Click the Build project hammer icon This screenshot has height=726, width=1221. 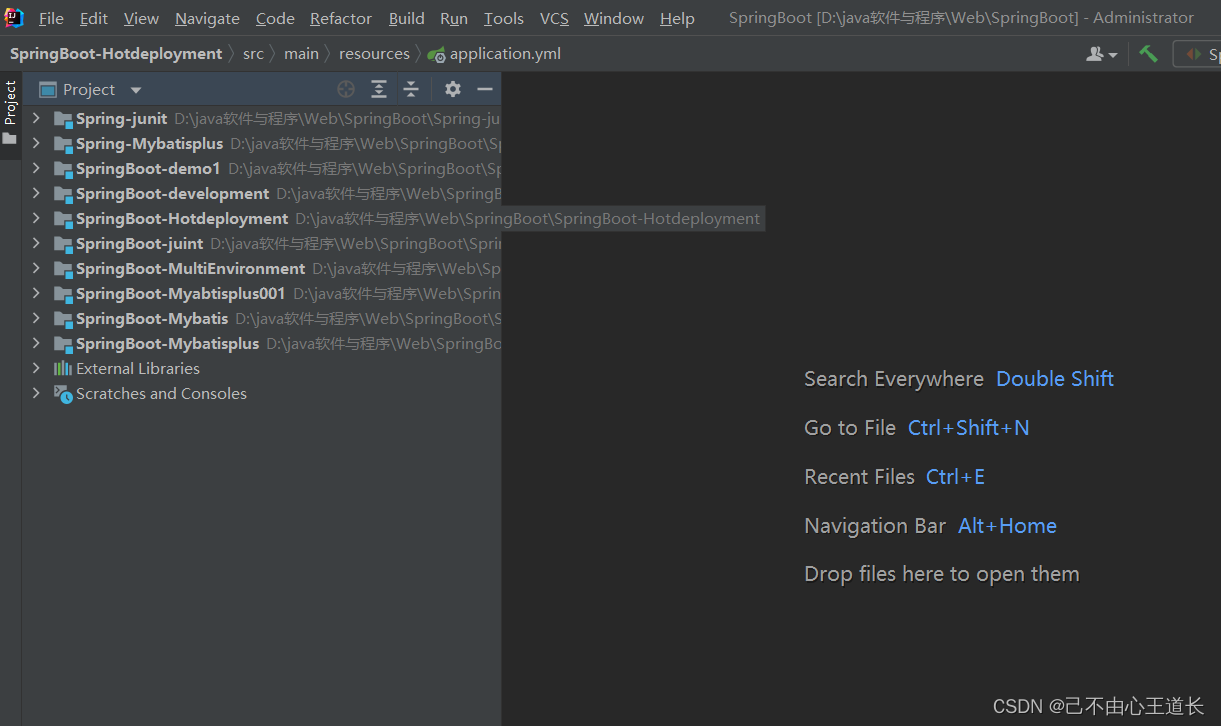point(1148,54)
